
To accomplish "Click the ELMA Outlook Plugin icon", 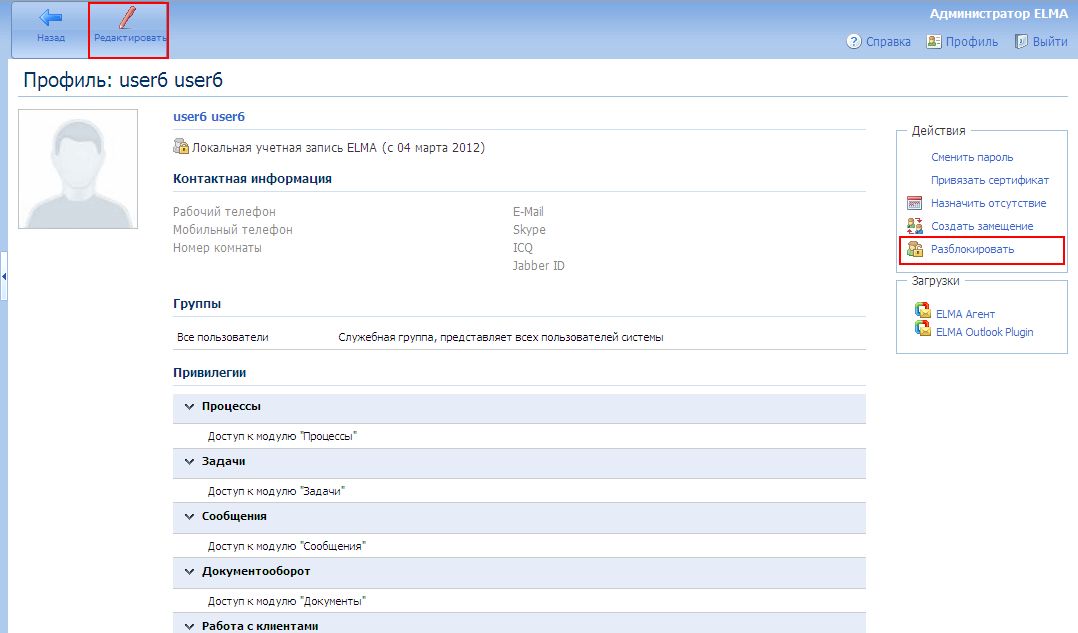I will point(923,329).
